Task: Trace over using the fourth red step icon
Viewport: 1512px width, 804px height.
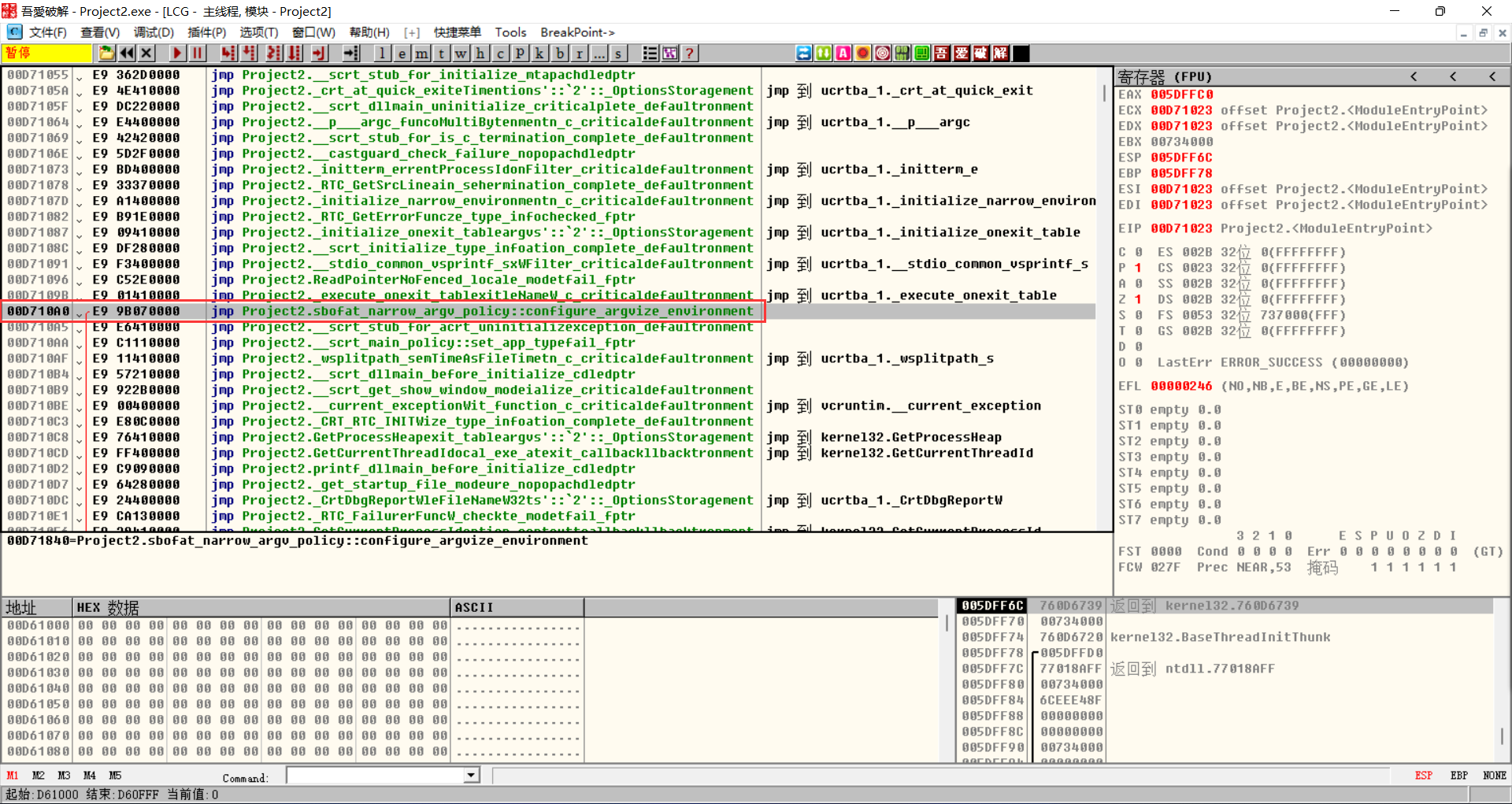Action: (295, 53)
